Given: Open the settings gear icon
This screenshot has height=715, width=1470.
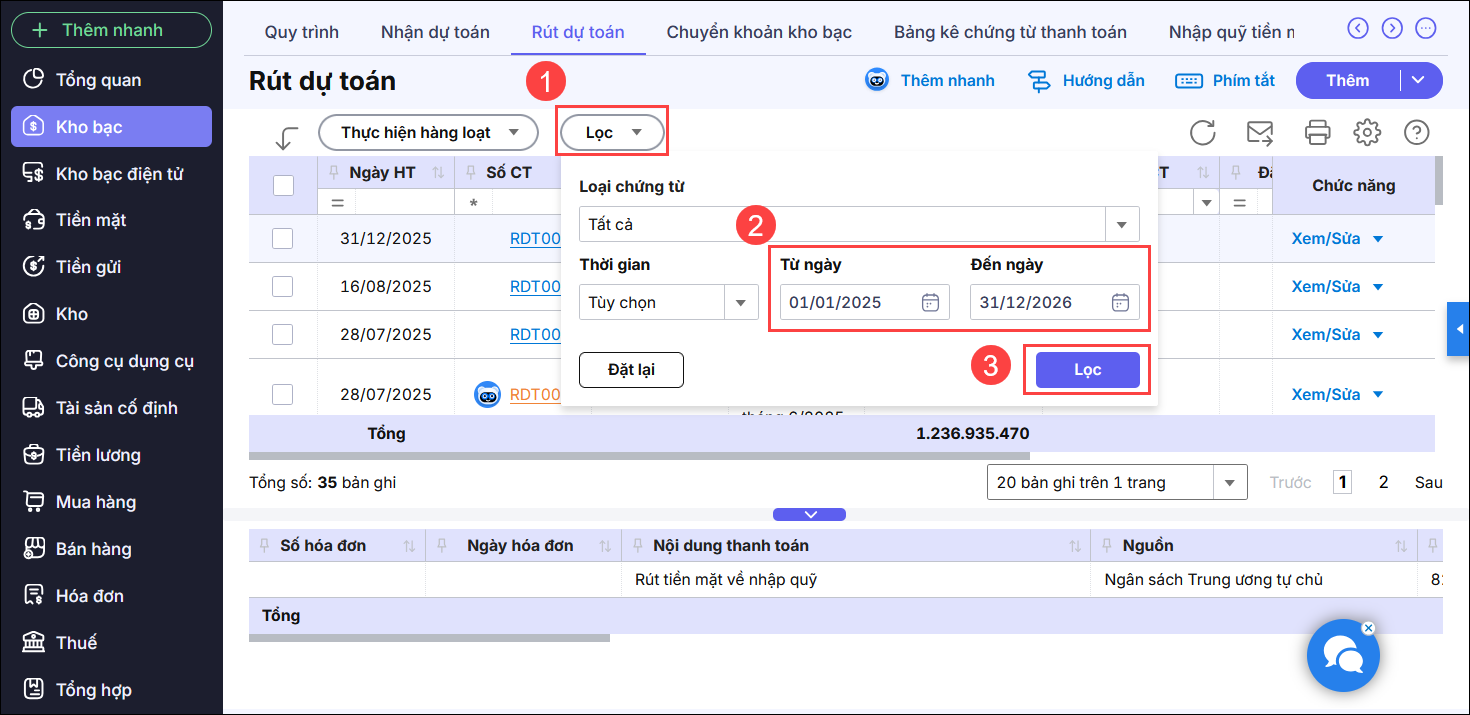Looking at the screenshot, I should click(1366, 132).
